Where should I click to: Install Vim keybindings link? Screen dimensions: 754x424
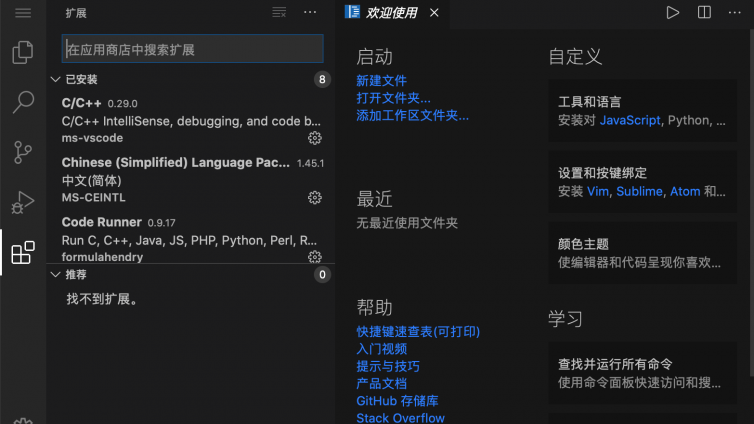click(598, 191)
